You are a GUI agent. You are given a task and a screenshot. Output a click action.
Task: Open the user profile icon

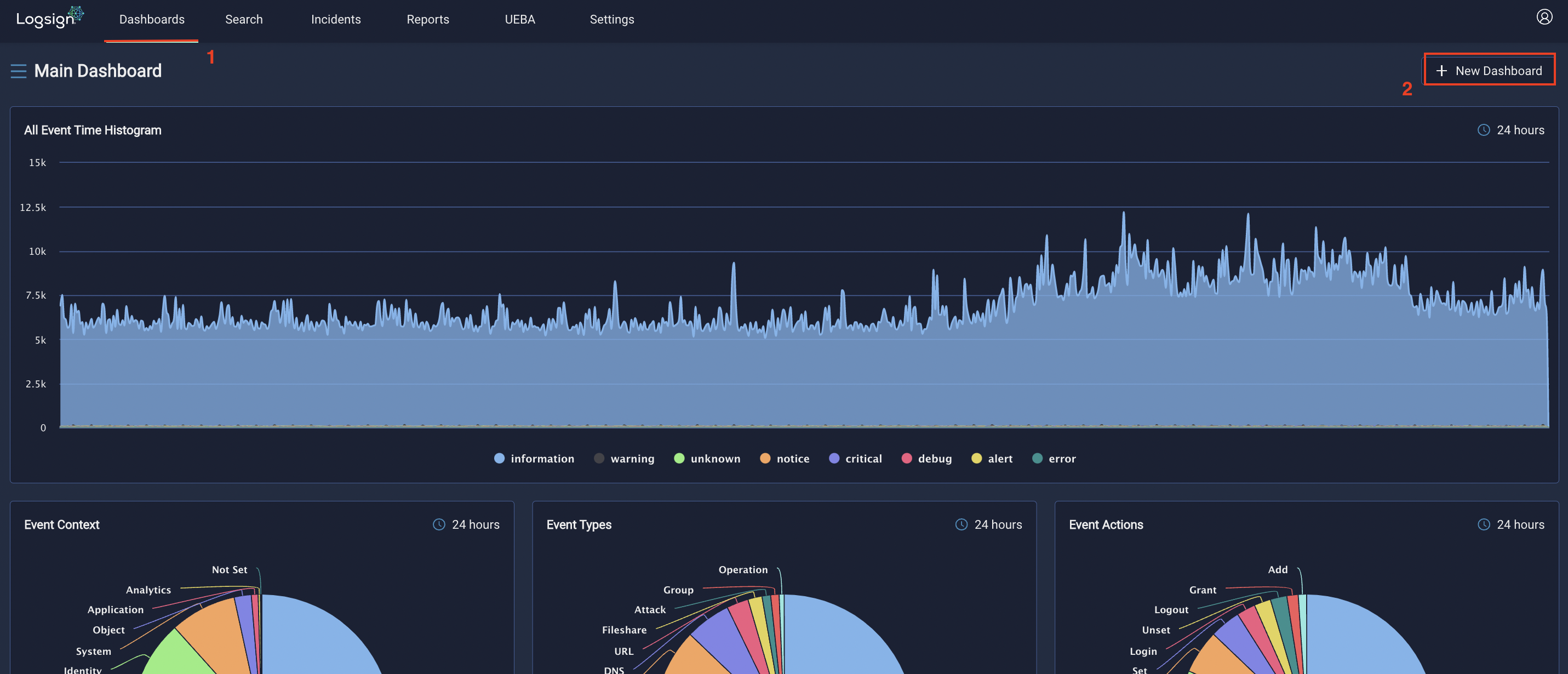pyautogui.click(x=1544, y=17)
